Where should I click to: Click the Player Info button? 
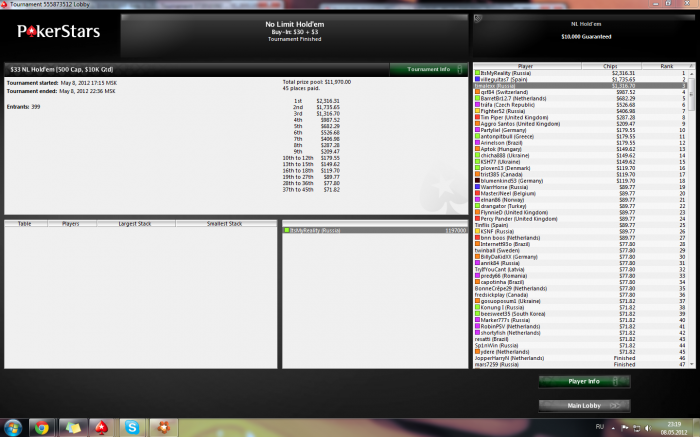pyautogui.click(x=584, y=381)
